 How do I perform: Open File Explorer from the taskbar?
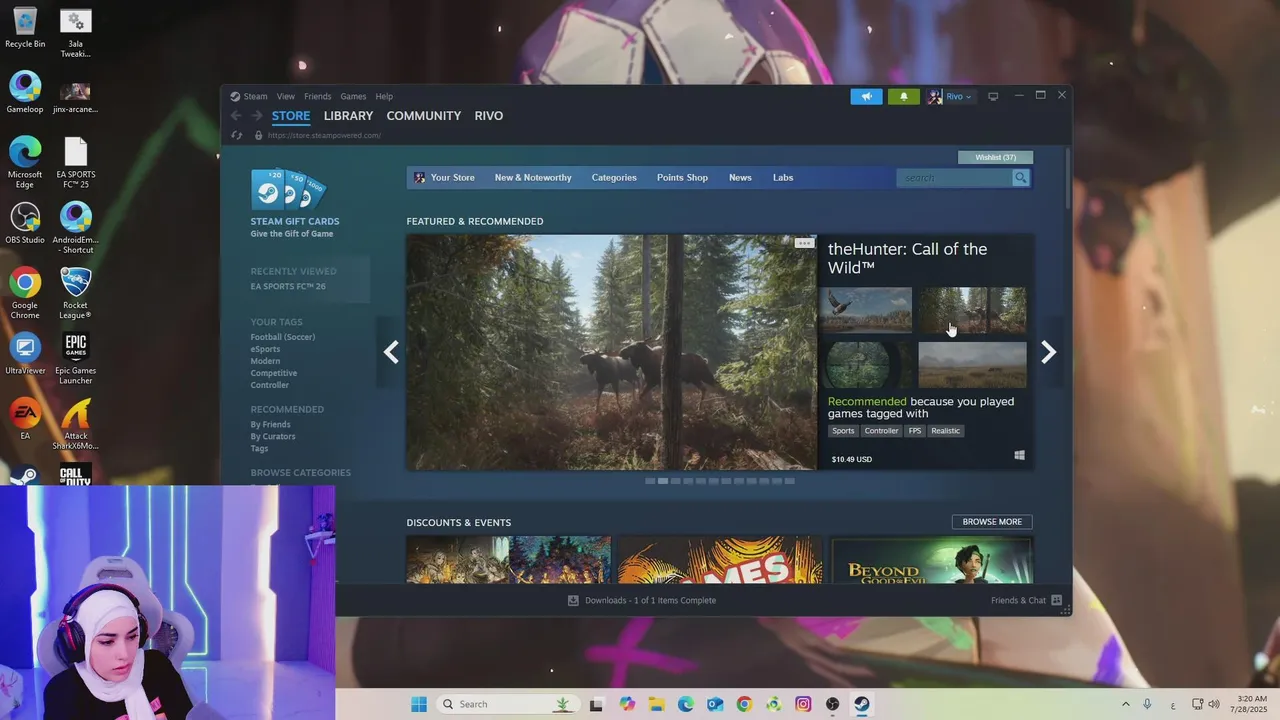657,704
